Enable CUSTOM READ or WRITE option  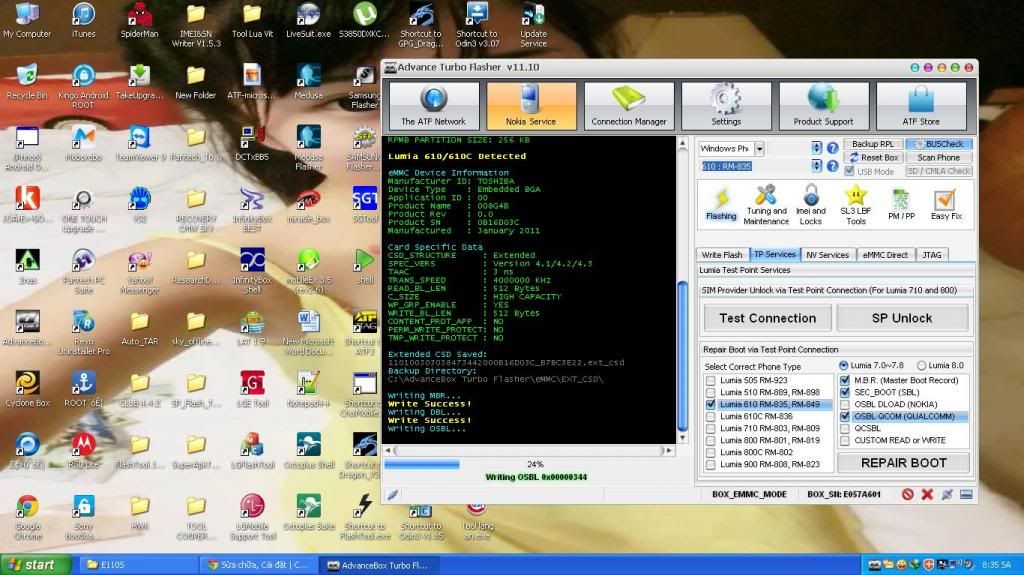click(844, 440)
